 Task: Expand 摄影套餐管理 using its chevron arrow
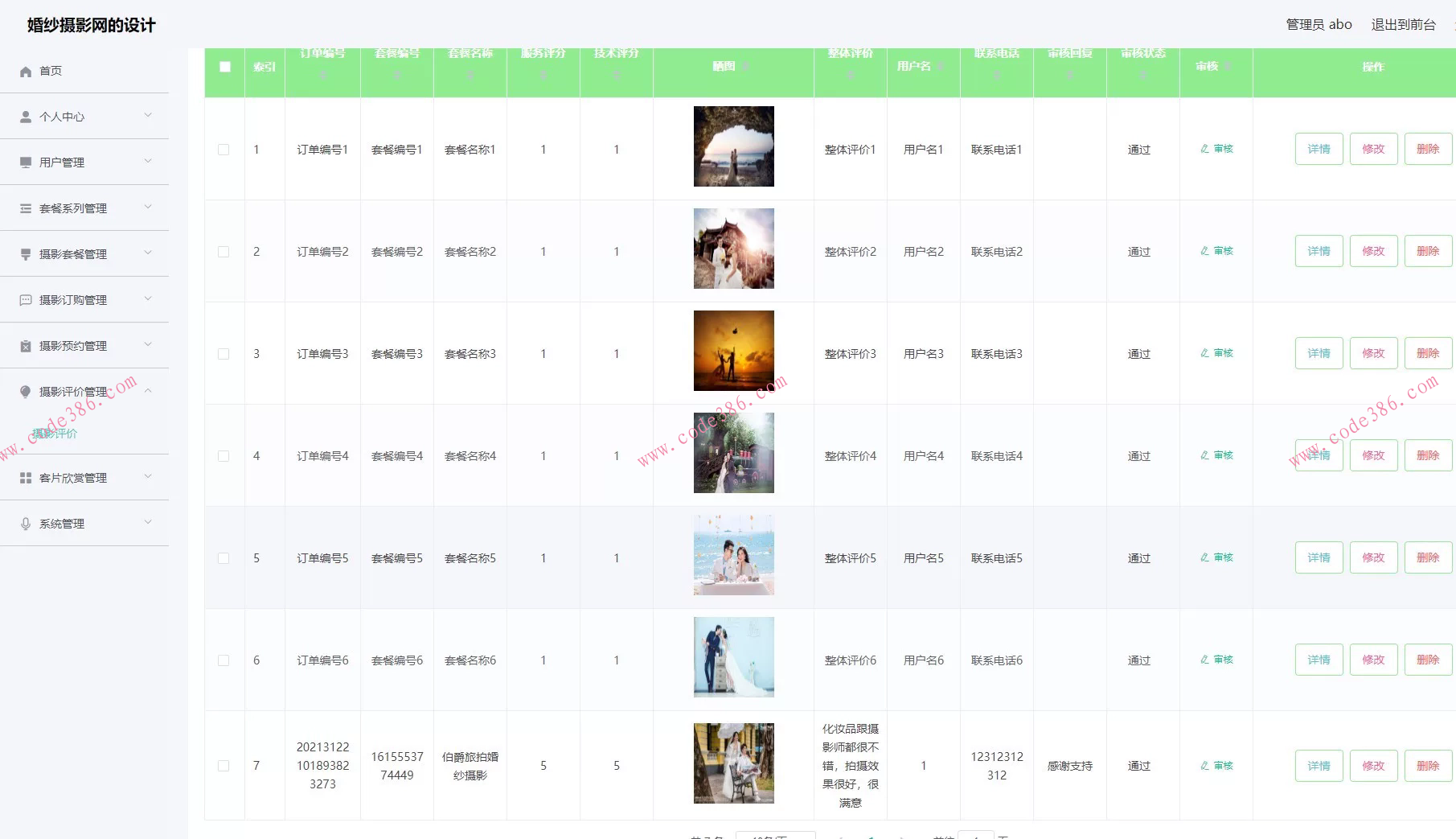(148, 253)
